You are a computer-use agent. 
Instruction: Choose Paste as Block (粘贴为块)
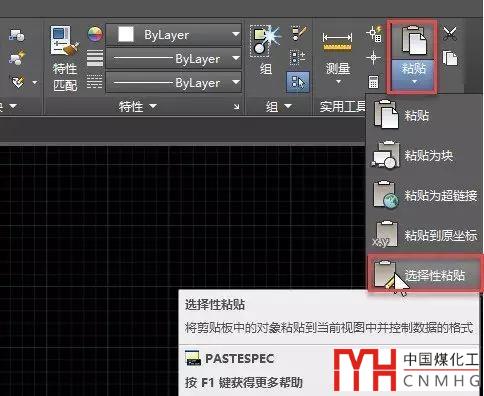point(424,155)
